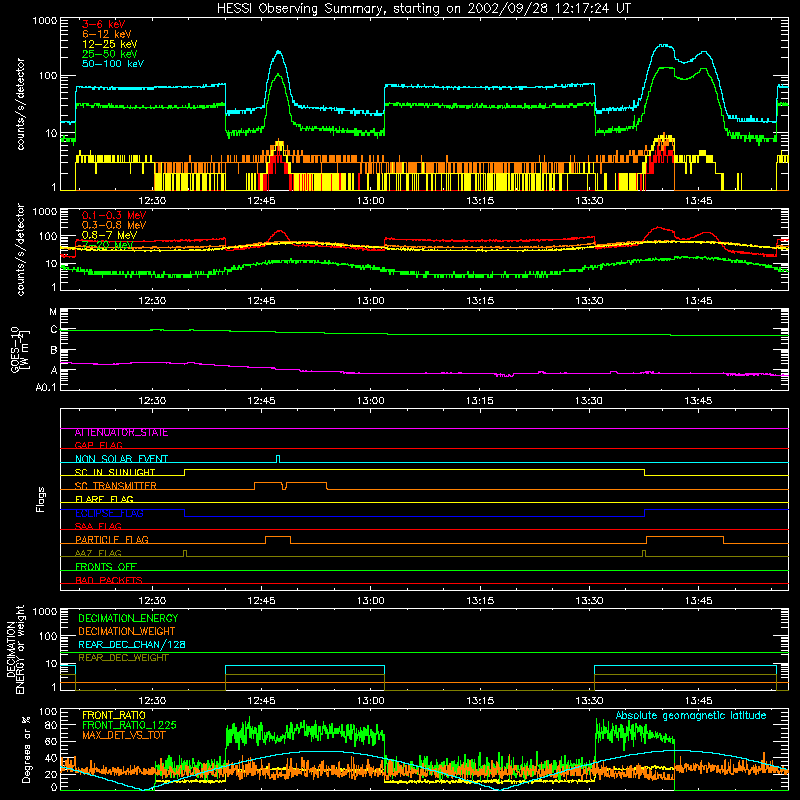This screenshot has width=800, height=800.
Task: Click the green "25-50 keV" legend entry
Action: click(x=110, y=54)
